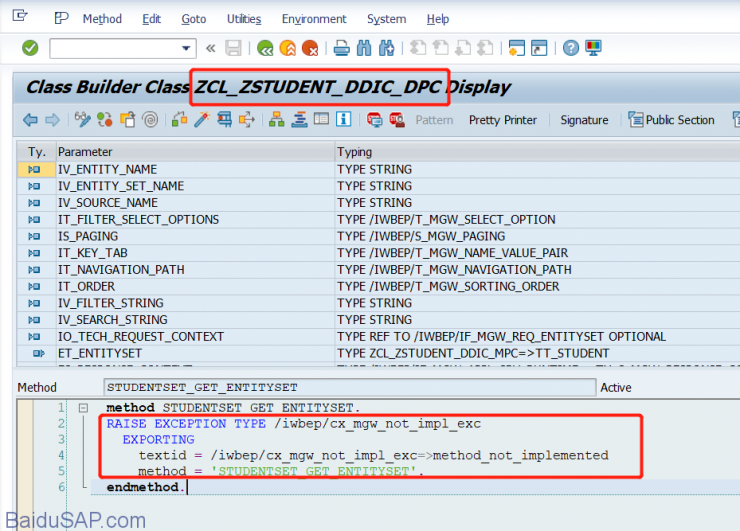Viewport: 740px width, 531px height.
Task: Click the Print icon in toolbar
Action: coord(341,48)
